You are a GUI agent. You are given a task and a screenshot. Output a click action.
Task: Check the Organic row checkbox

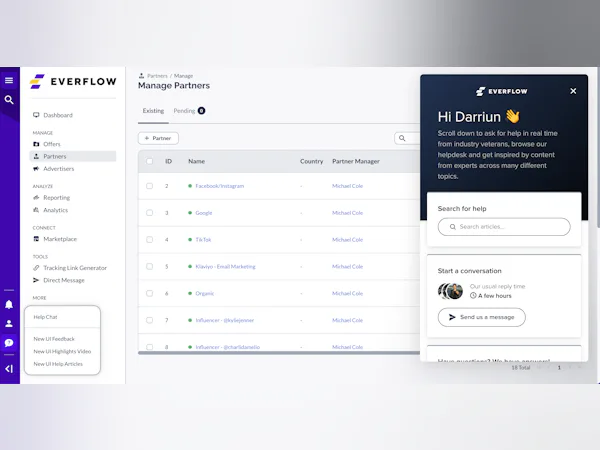(150, 293)
